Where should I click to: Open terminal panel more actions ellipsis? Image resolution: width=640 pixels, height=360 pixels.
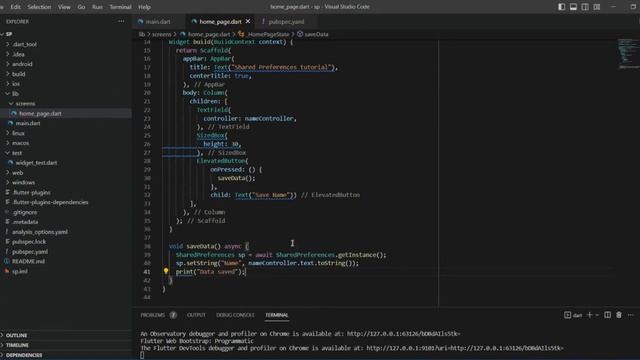pos(631,315)
